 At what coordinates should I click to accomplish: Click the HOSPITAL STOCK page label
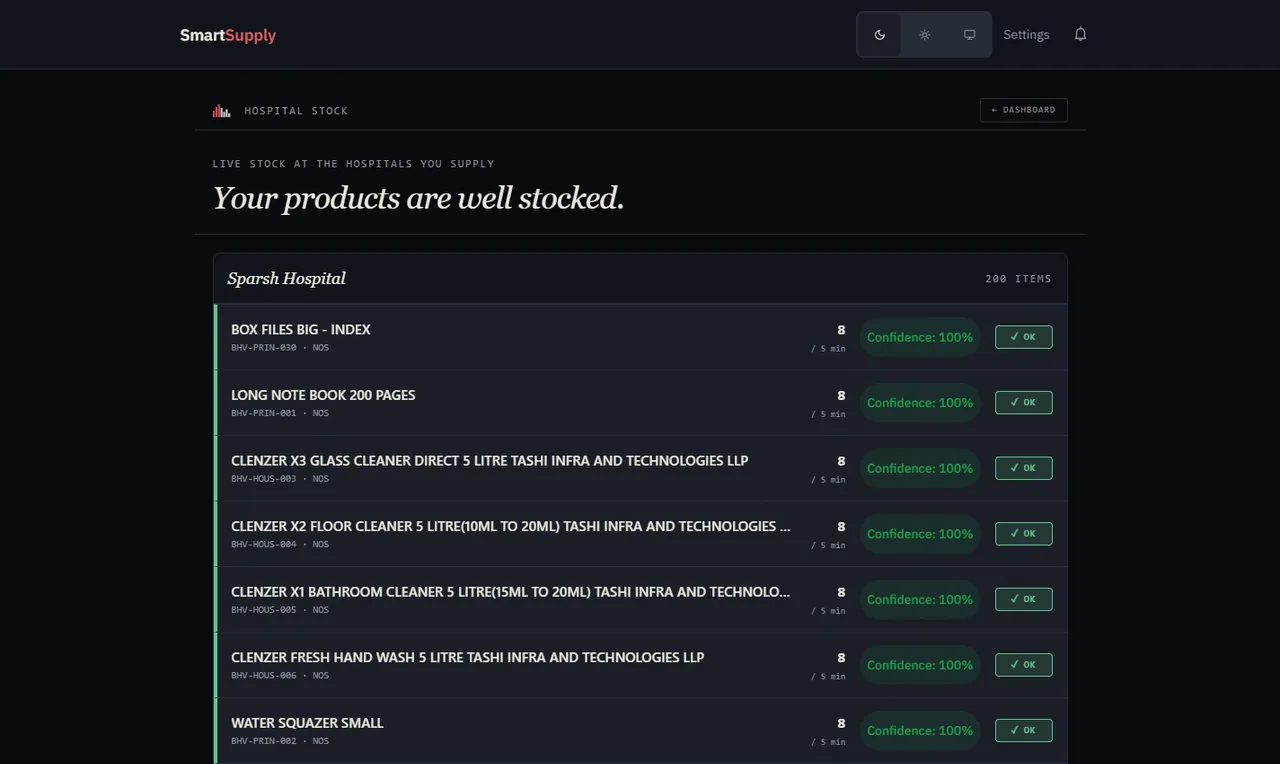(296, 111)
